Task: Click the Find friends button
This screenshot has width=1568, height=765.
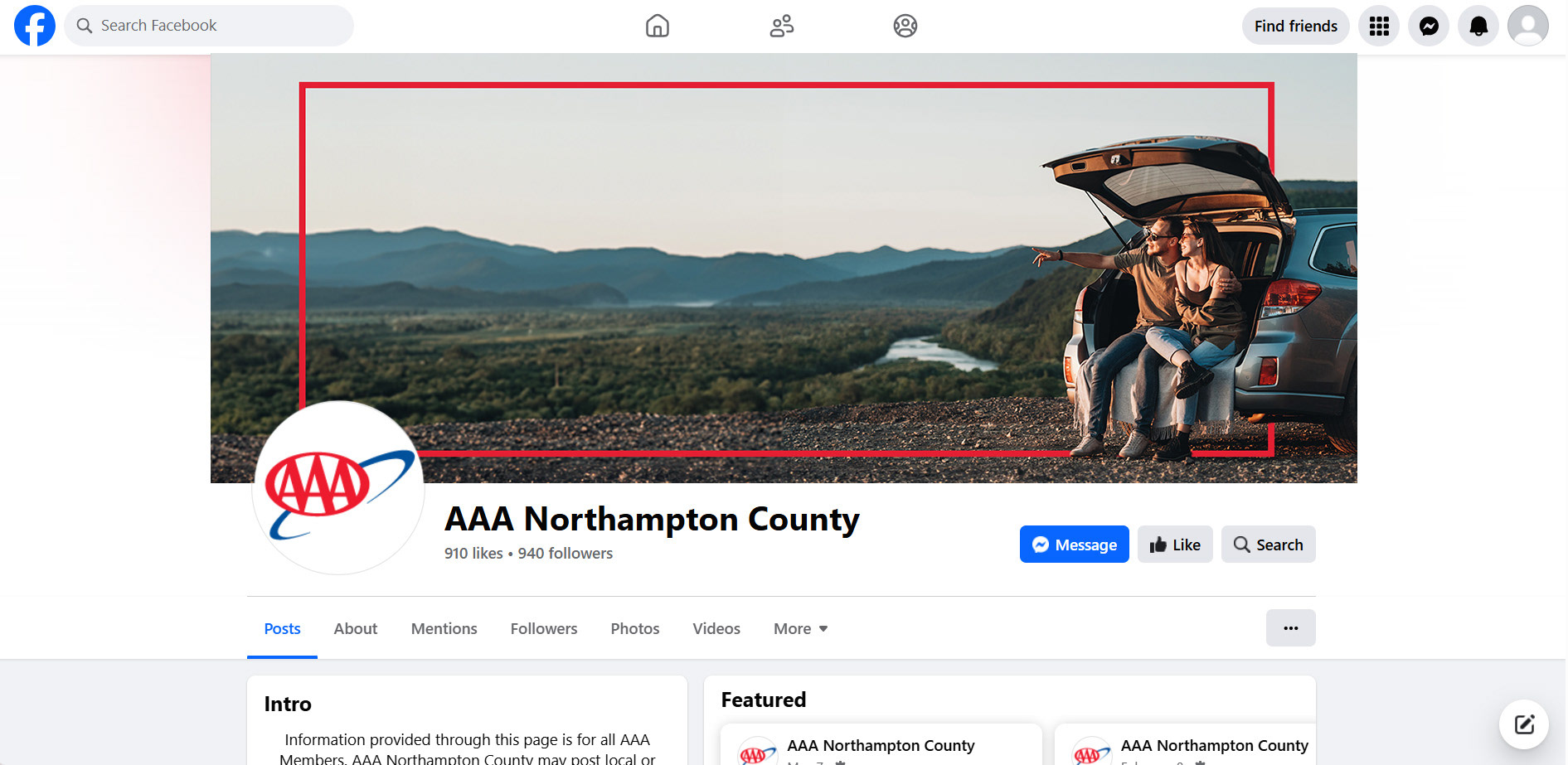Action: pos(1295,26)
